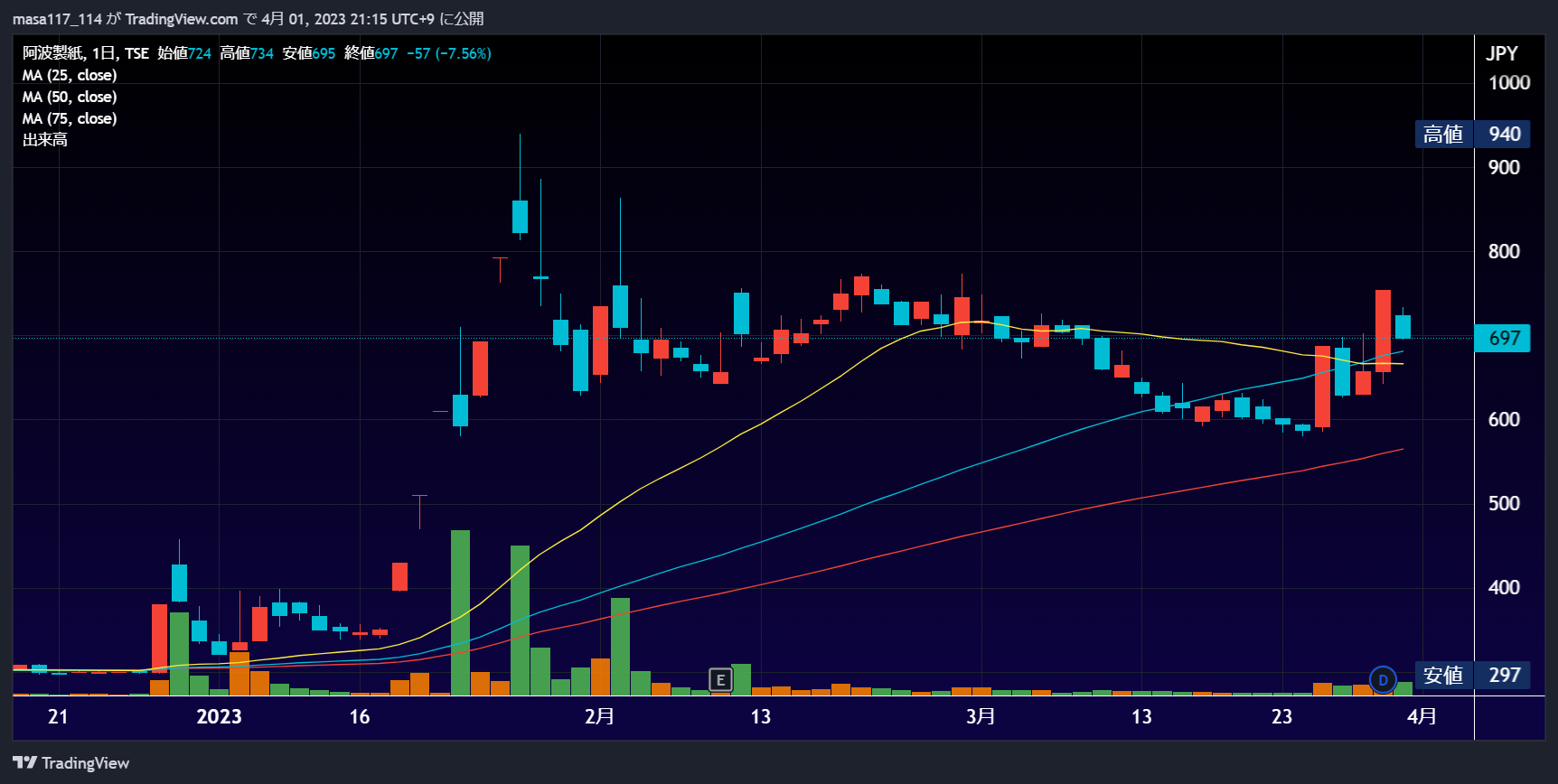Click the 800 price axis value
1558x784 pixels.
(1504, 251)
